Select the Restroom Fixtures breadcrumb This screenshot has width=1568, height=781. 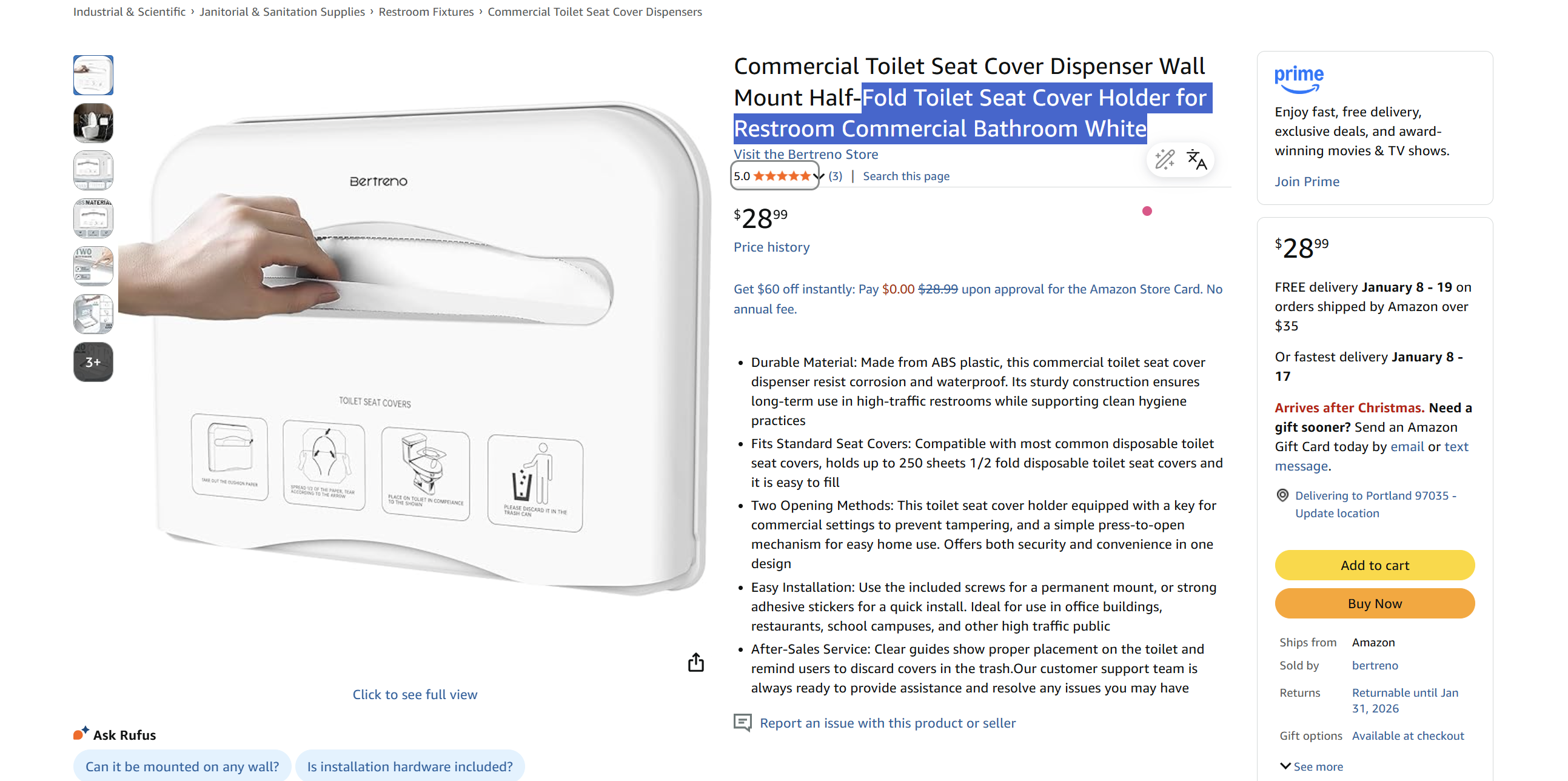pos(426,12)
